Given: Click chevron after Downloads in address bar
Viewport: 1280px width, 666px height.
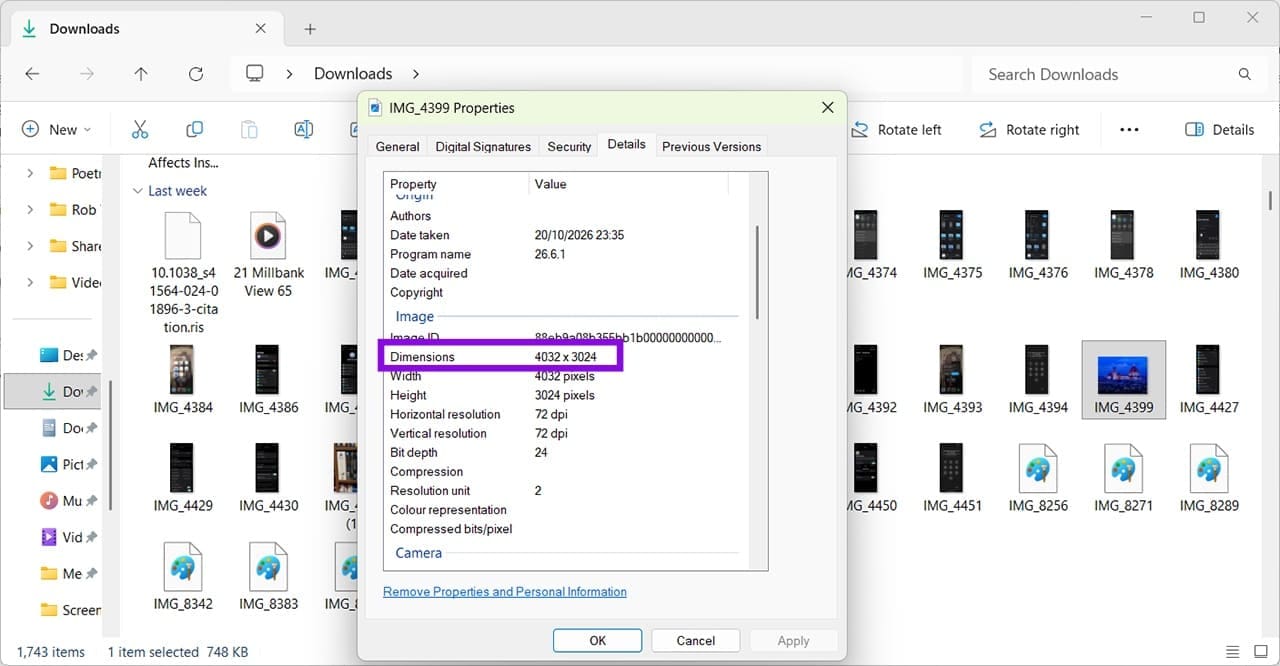Looking at the screenshot, I should [x=416, y=74].
